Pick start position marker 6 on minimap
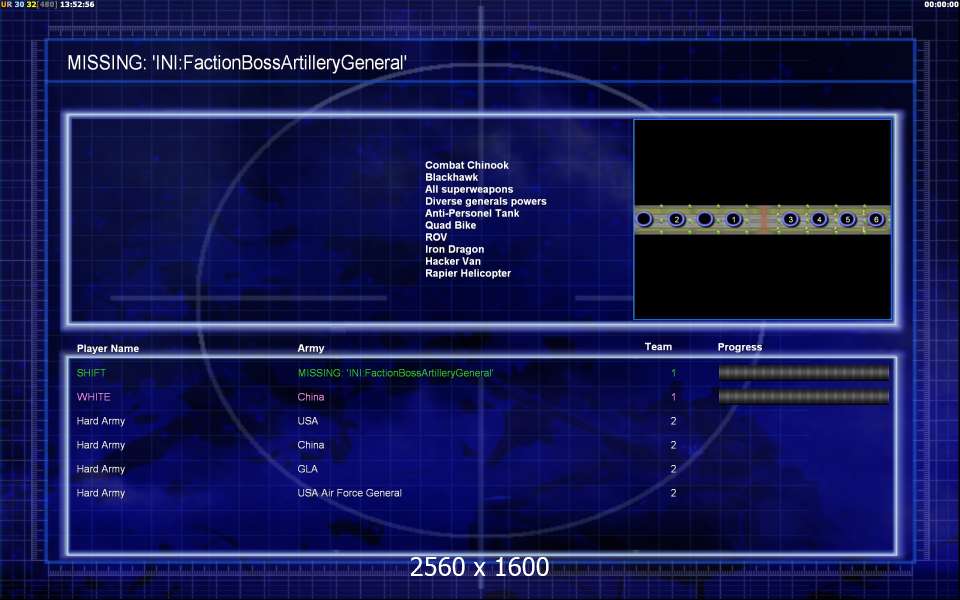Viewport: 960px width, 600px height. pyautogui.click(x=876, y=219)
